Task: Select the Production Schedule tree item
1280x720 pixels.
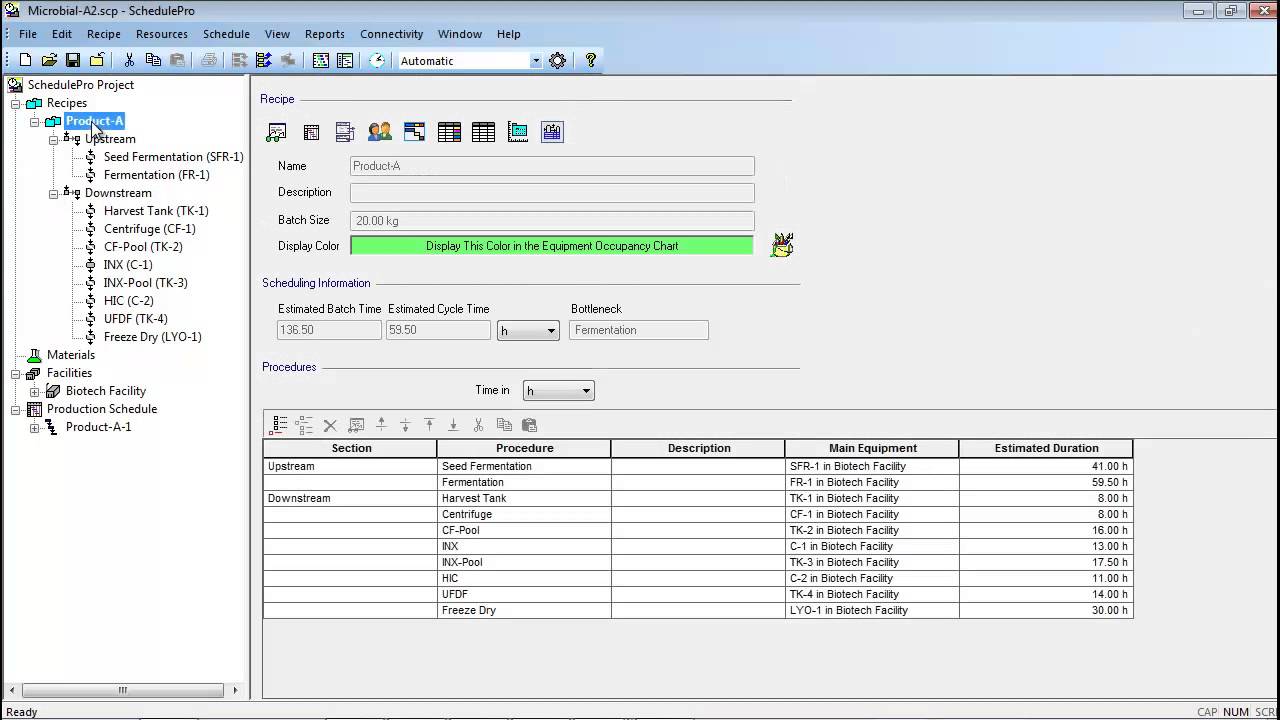Action: pos(101,409)
